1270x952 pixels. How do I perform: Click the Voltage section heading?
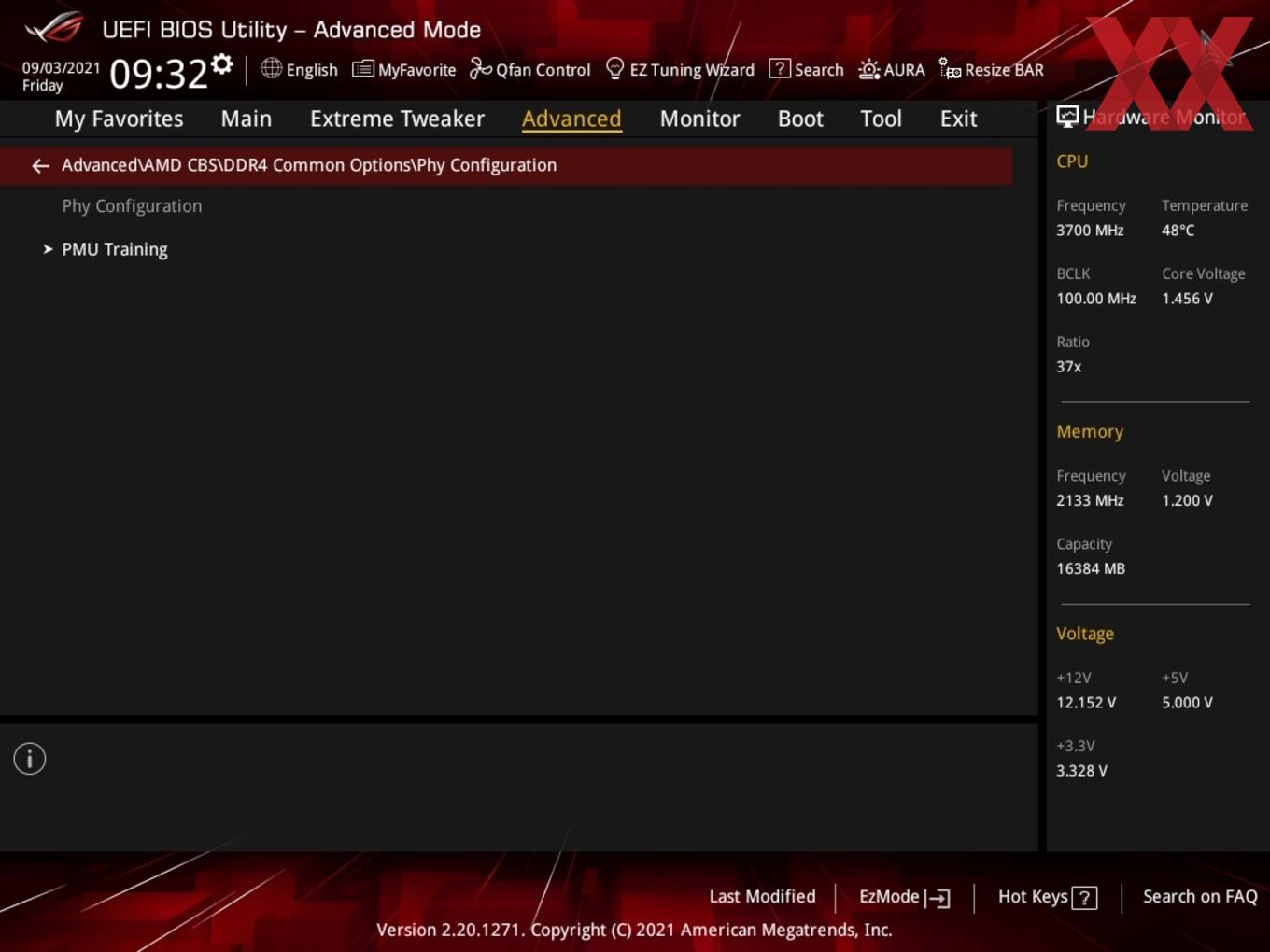pyautogui.click(x=1085, y=634)
